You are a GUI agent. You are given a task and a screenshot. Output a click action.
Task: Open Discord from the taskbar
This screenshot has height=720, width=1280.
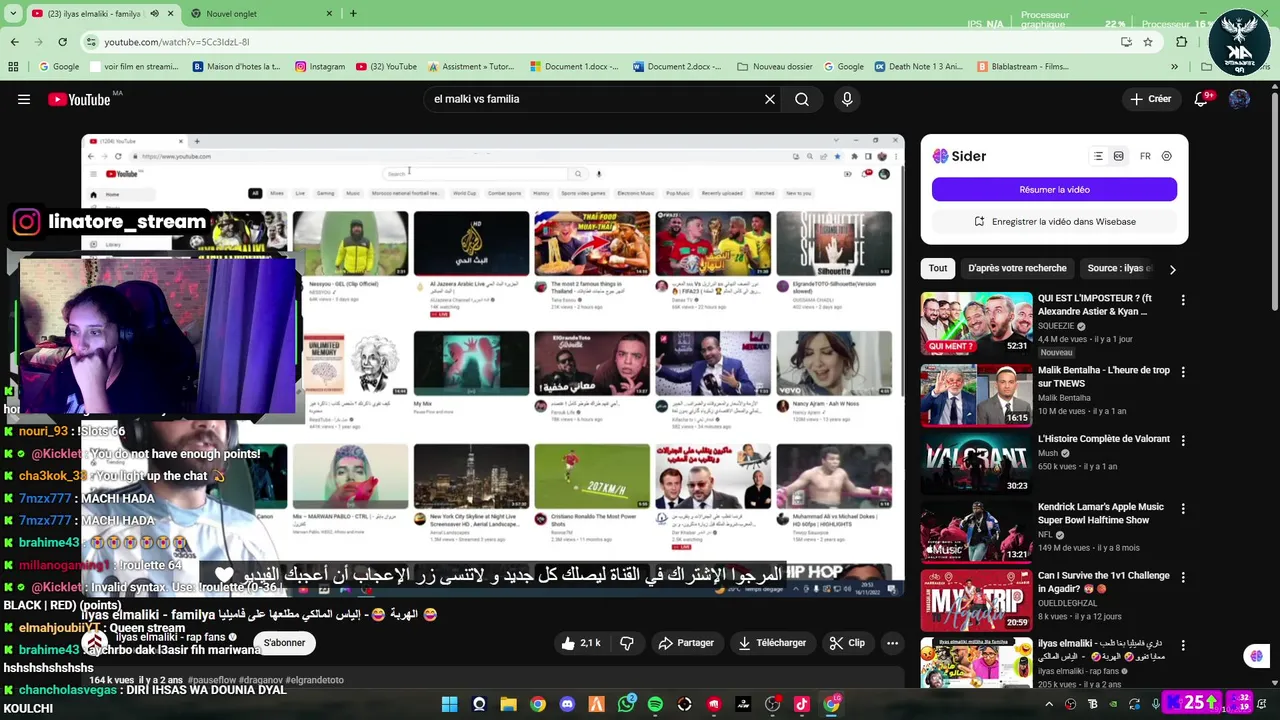[x=567, y=705]
